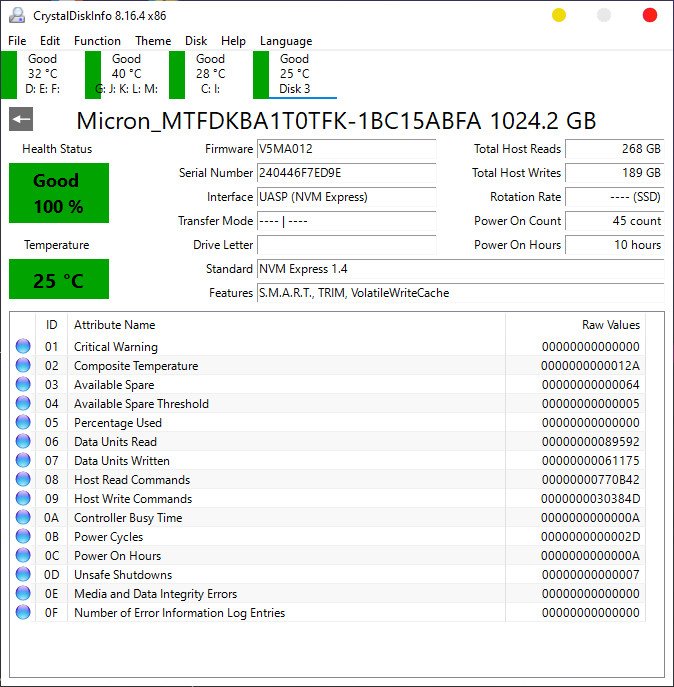Click the Raw Values column header
Viewport: 674px width, 687px height.
575,325
